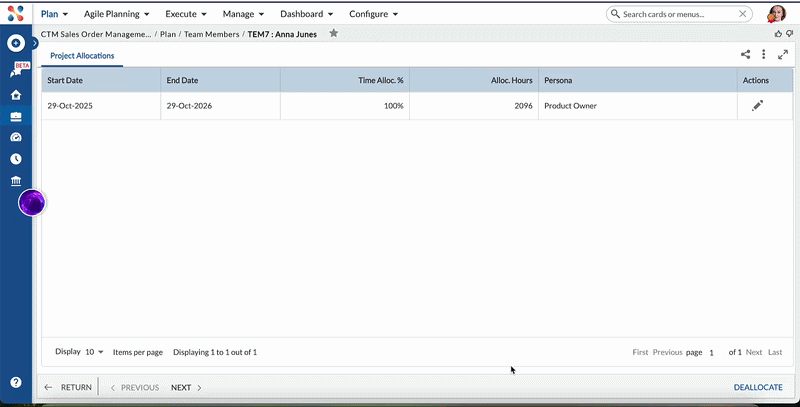Open the Configure menu
Screen dimensions: 800x407
(373, 14)
